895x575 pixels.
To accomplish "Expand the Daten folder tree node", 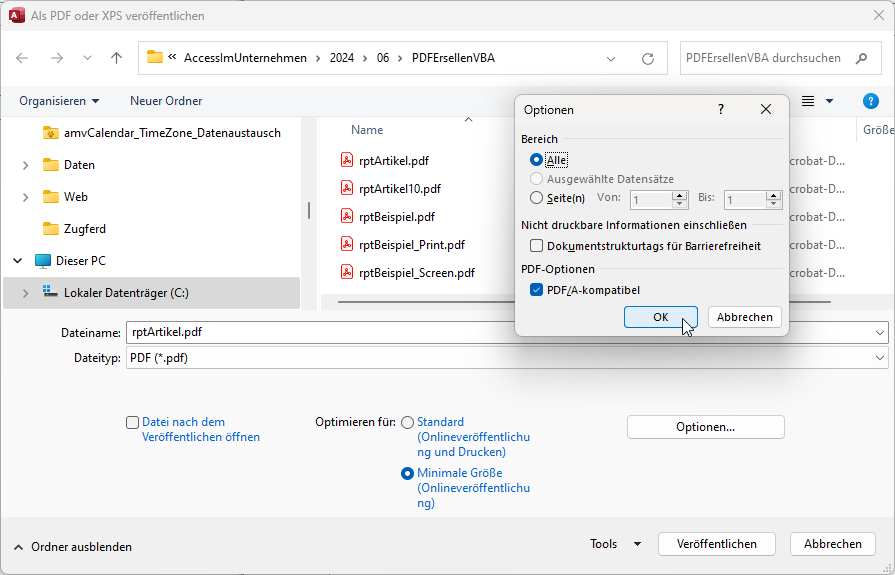I will point(25,165).
